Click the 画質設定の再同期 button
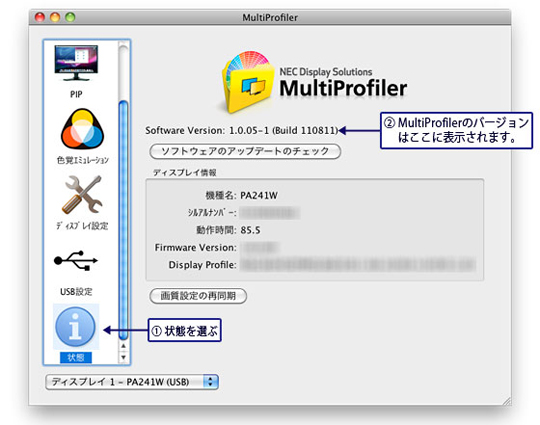 [198, 296]
